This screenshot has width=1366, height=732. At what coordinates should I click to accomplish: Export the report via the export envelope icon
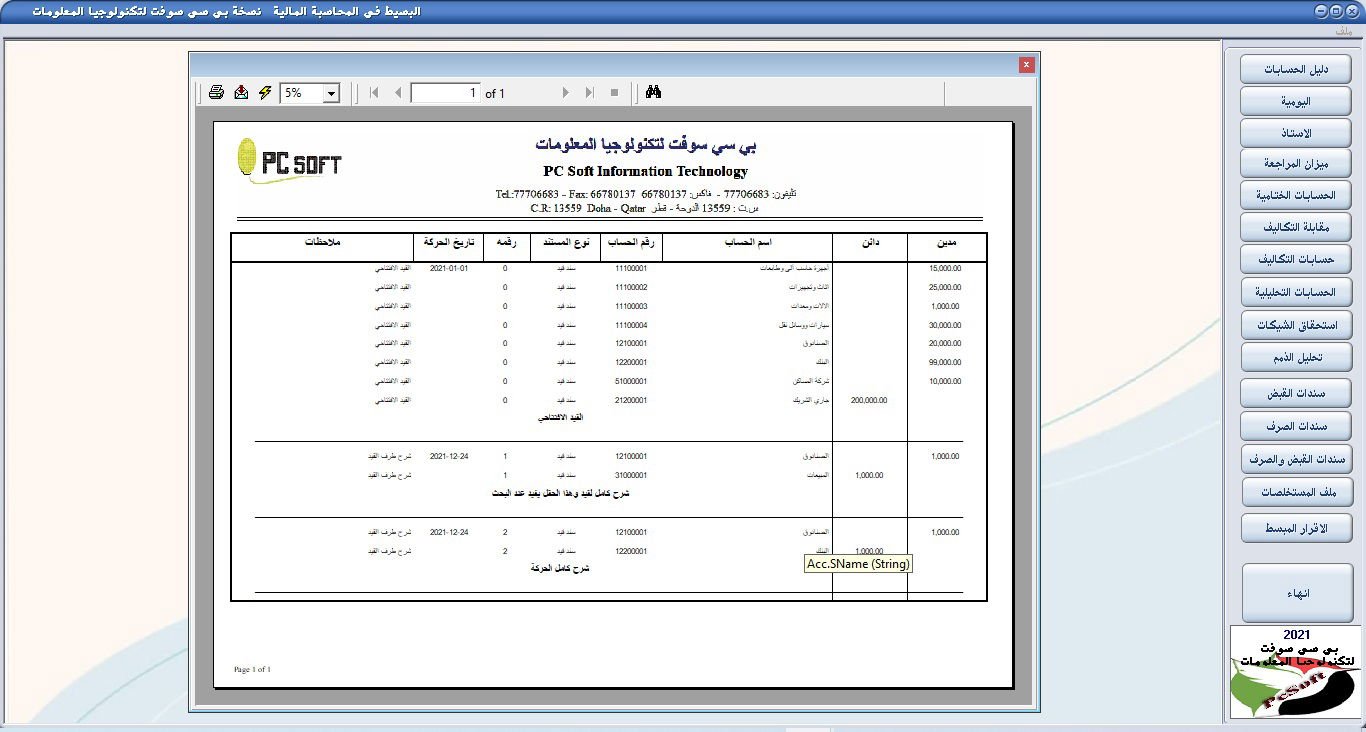click(x=241, y=91)
